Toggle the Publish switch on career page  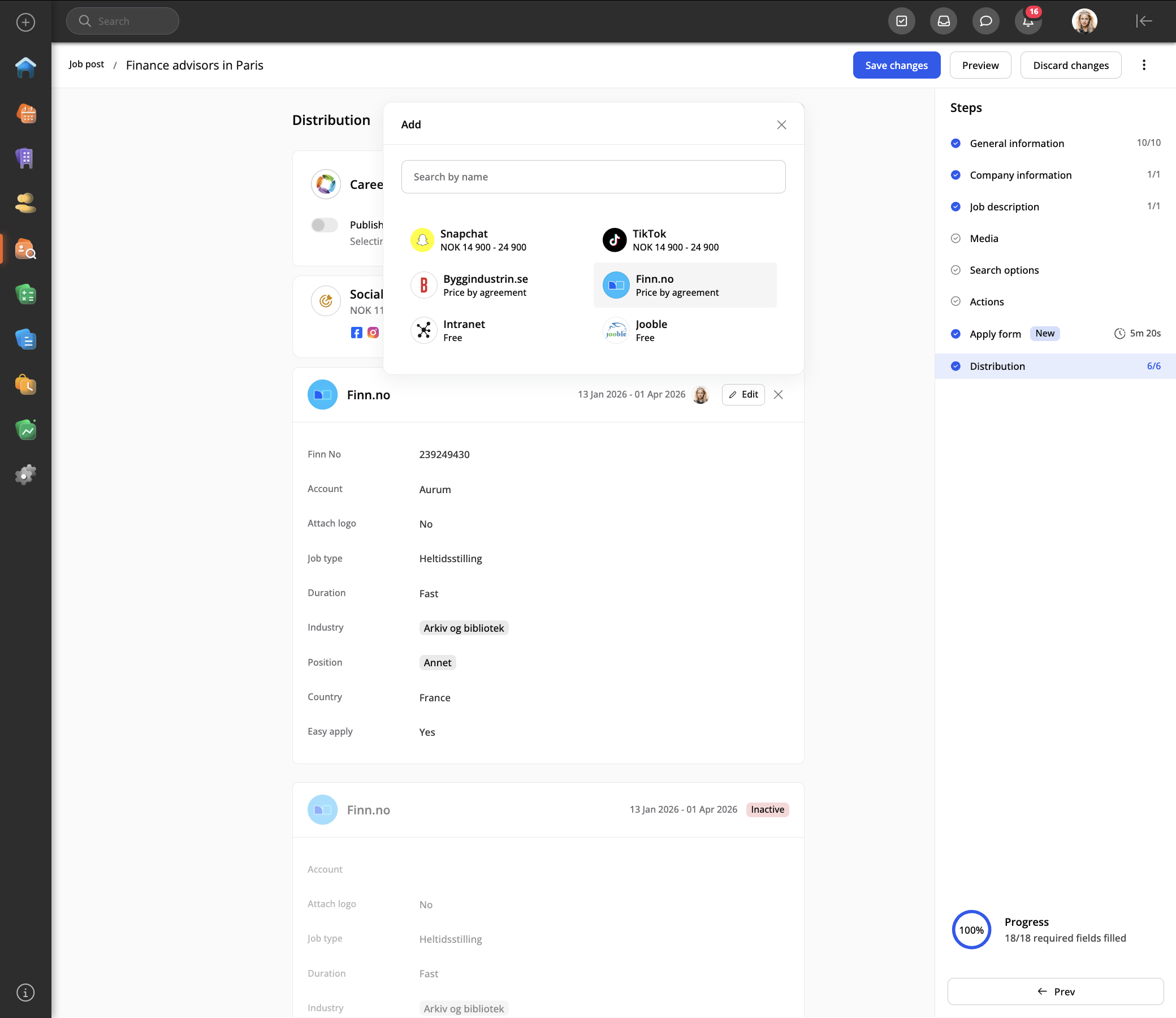point(324,225)
